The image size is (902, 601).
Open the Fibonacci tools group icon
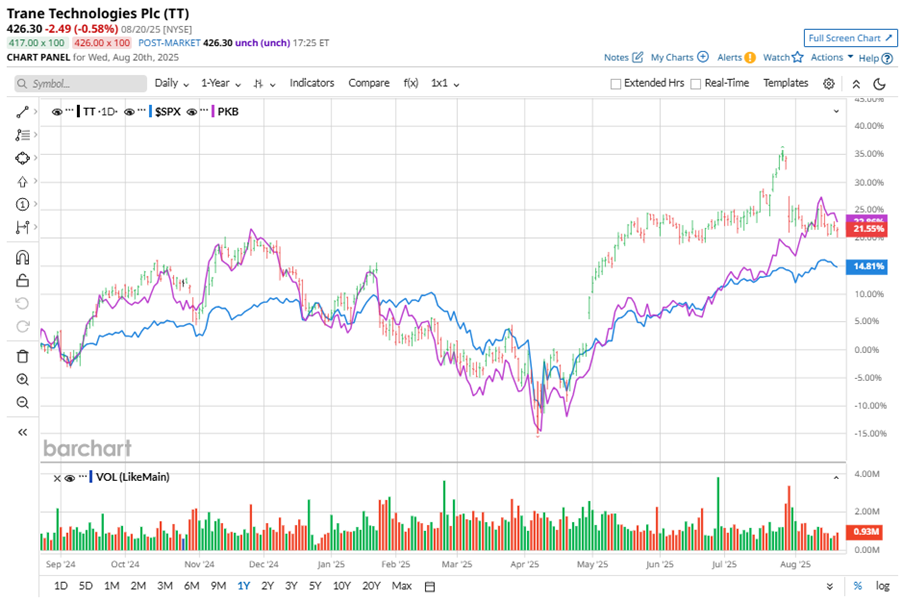click(22, 135)
